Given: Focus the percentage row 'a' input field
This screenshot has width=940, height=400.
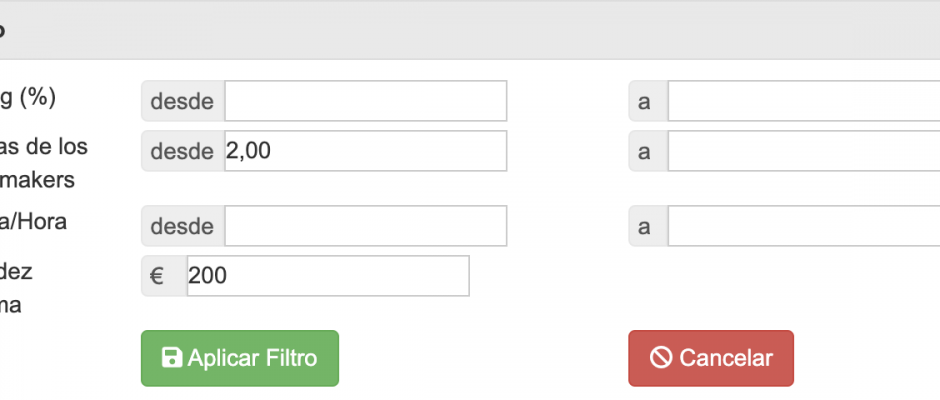Looking at the screenshot, I should click(804, 101).
